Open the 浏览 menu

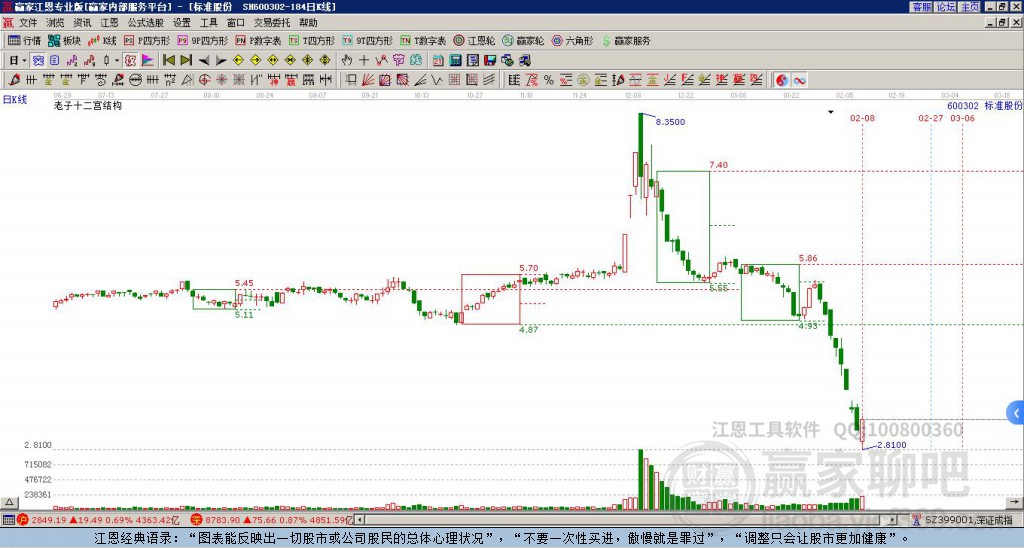(55, 23)
